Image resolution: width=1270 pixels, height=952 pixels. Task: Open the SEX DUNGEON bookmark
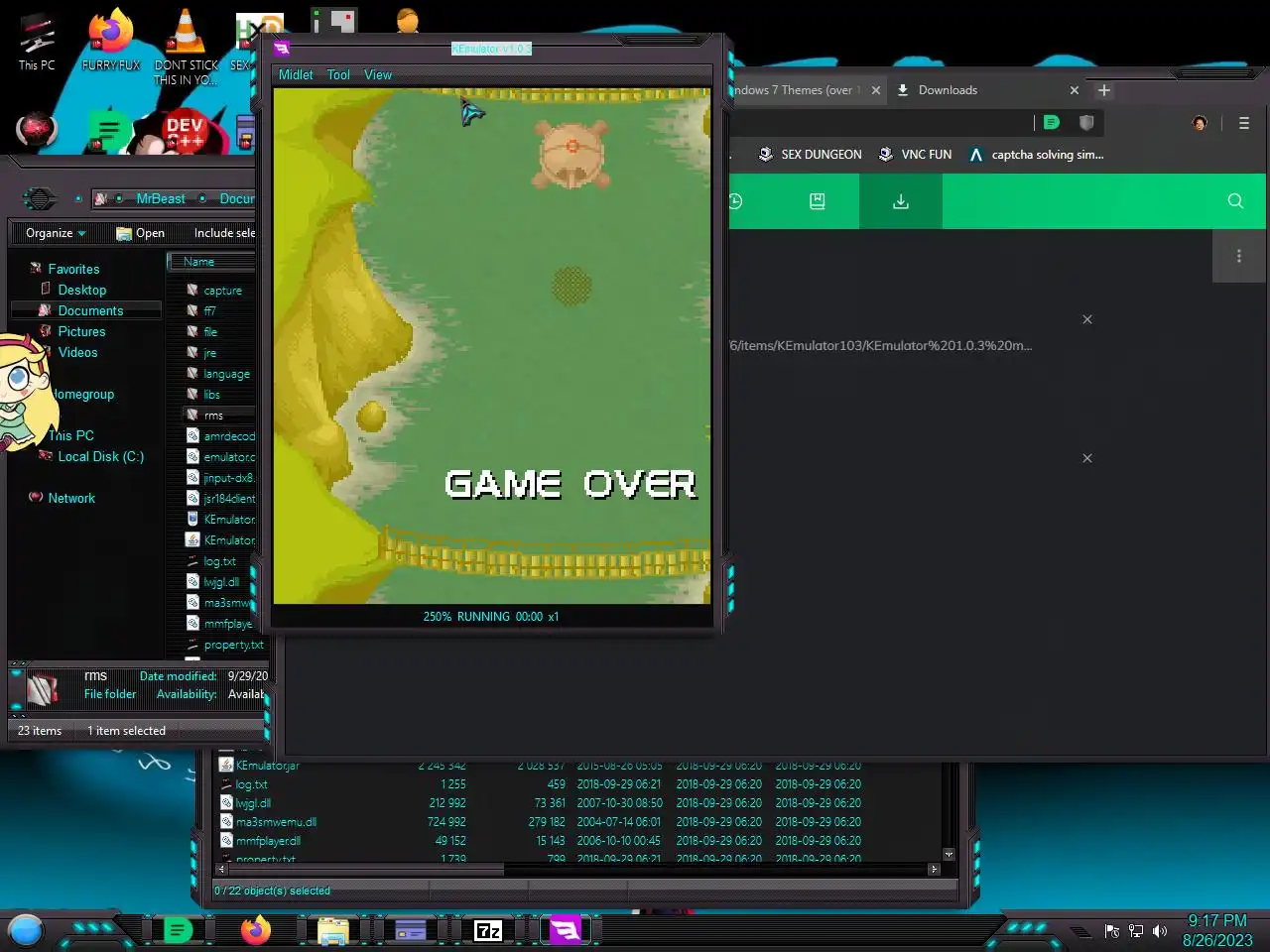pyautogui.click(x=810, y=155)
